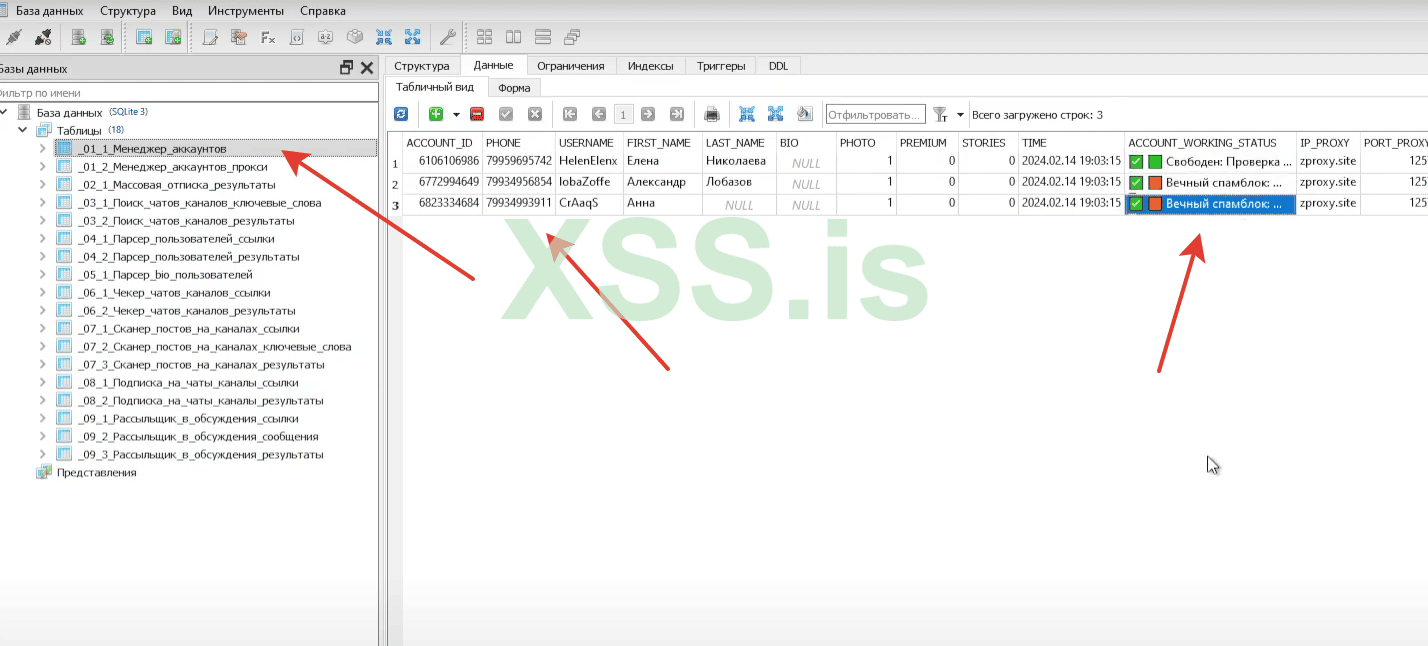Click the tile windows grid icon
Screen dimensions: 1428x646
point(485,37)
